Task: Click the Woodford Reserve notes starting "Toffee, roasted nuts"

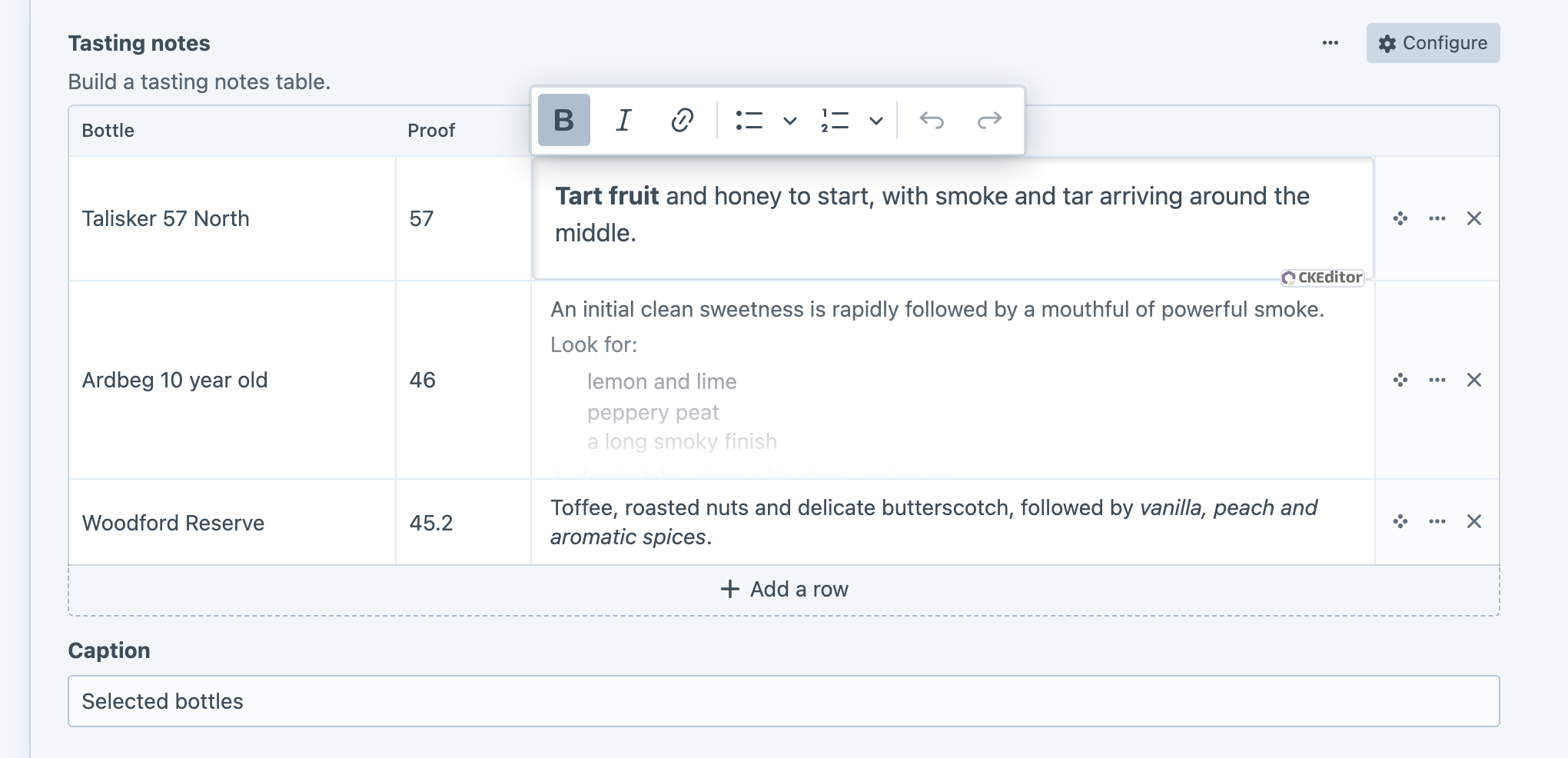Action: coord(953,523)
